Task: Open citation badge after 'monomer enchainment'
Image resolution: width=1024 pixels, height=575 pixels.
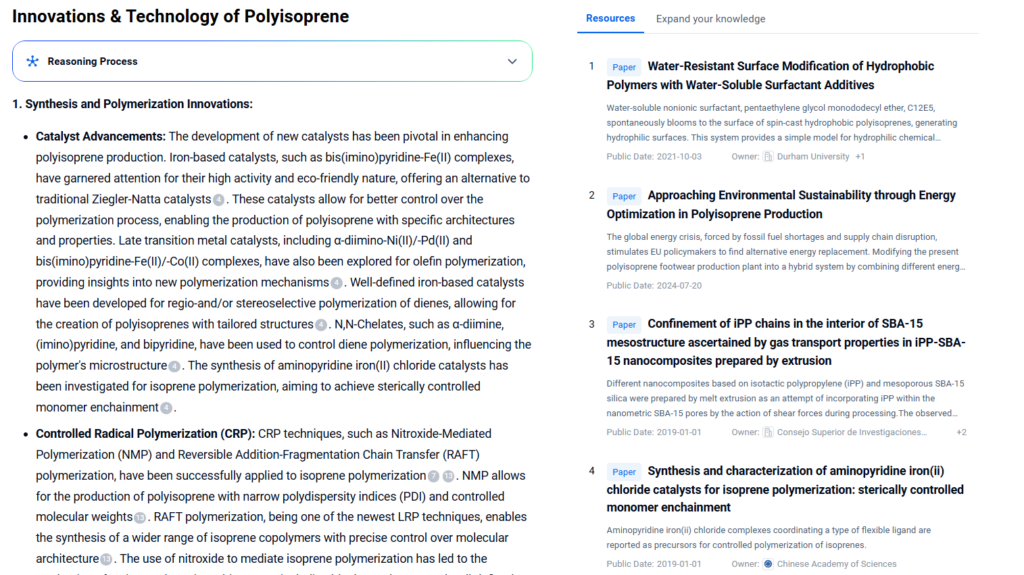Action: [166, 408]
